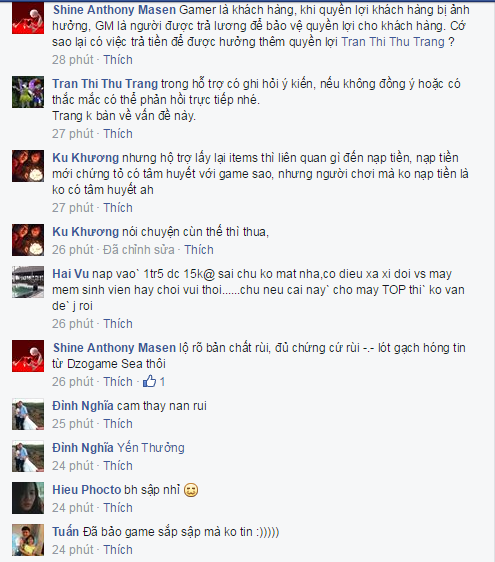Like Hai Vu's comment via Thích
Viewport: 495px width, 562px height.
(118, 324)
